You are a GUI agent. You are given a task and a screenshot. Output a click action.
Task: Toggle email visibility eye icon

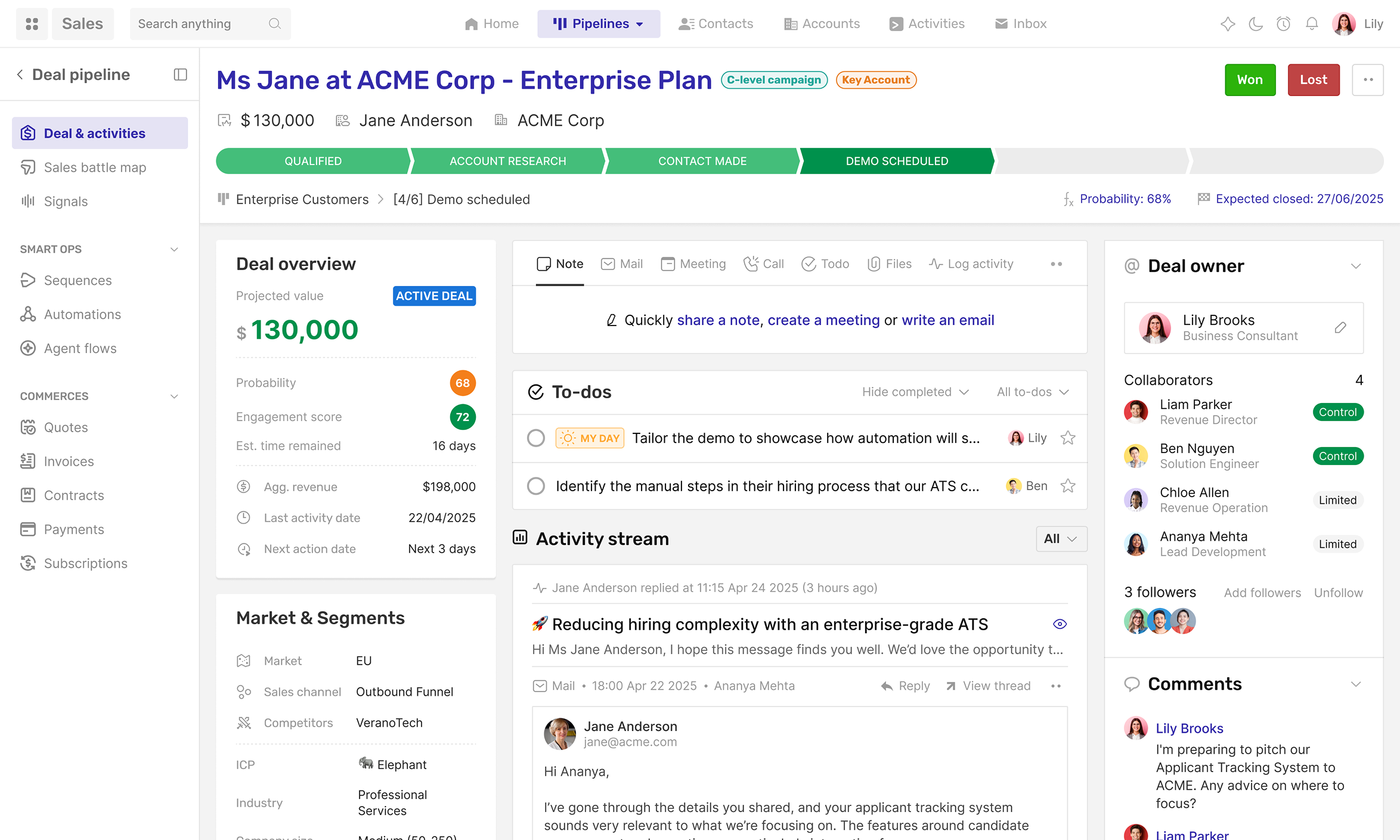point(1060,624)
